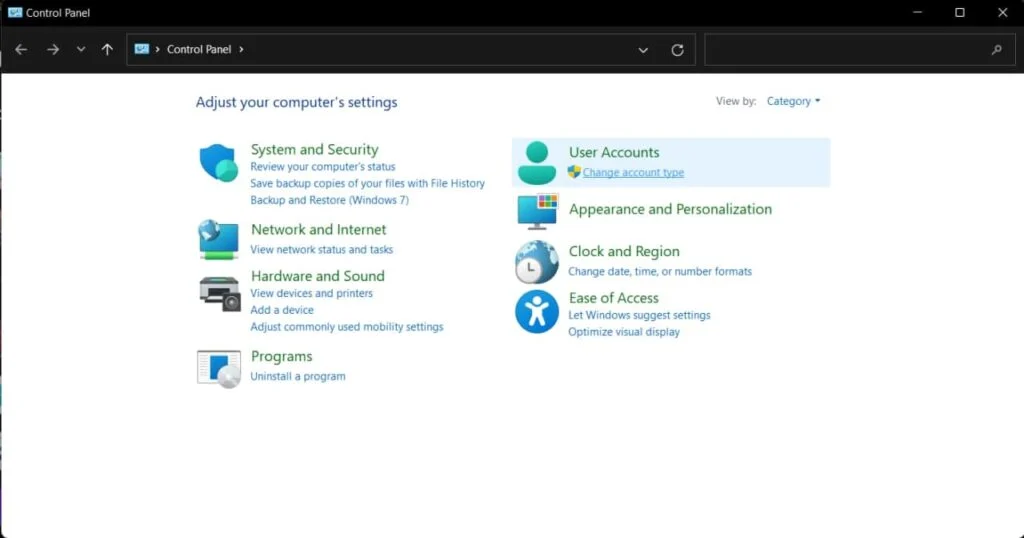Click View network status and tasks
The width and height of the screenshot is (1024, 538).
click(321, 249)
